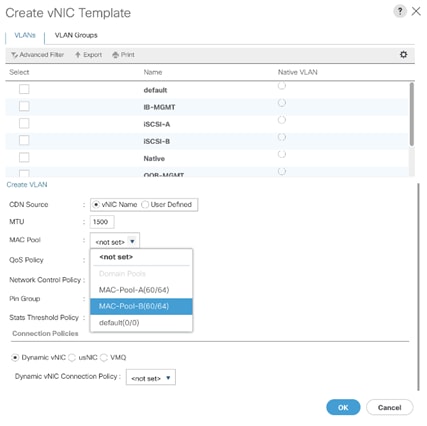Click the VLAN table scrollbar
This screenshot has height=426, width=427.
coord(412,114)
